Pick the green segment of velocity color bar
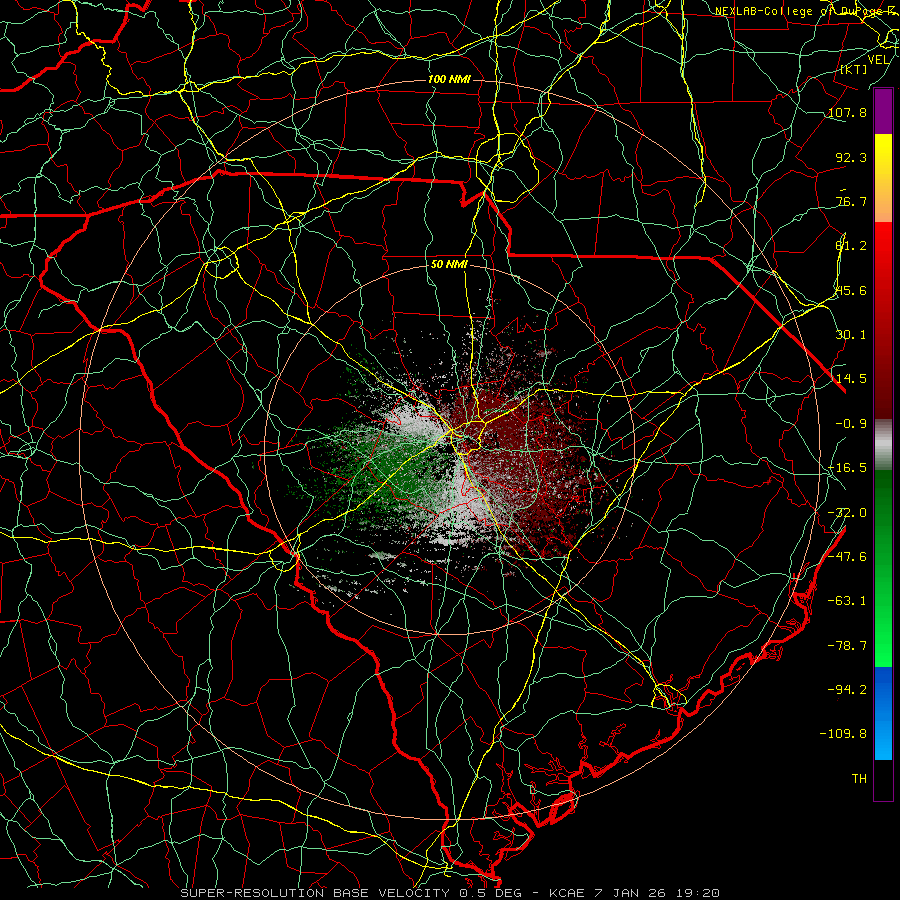This screenshot has height=900, width=900. (x=883, y=568)
